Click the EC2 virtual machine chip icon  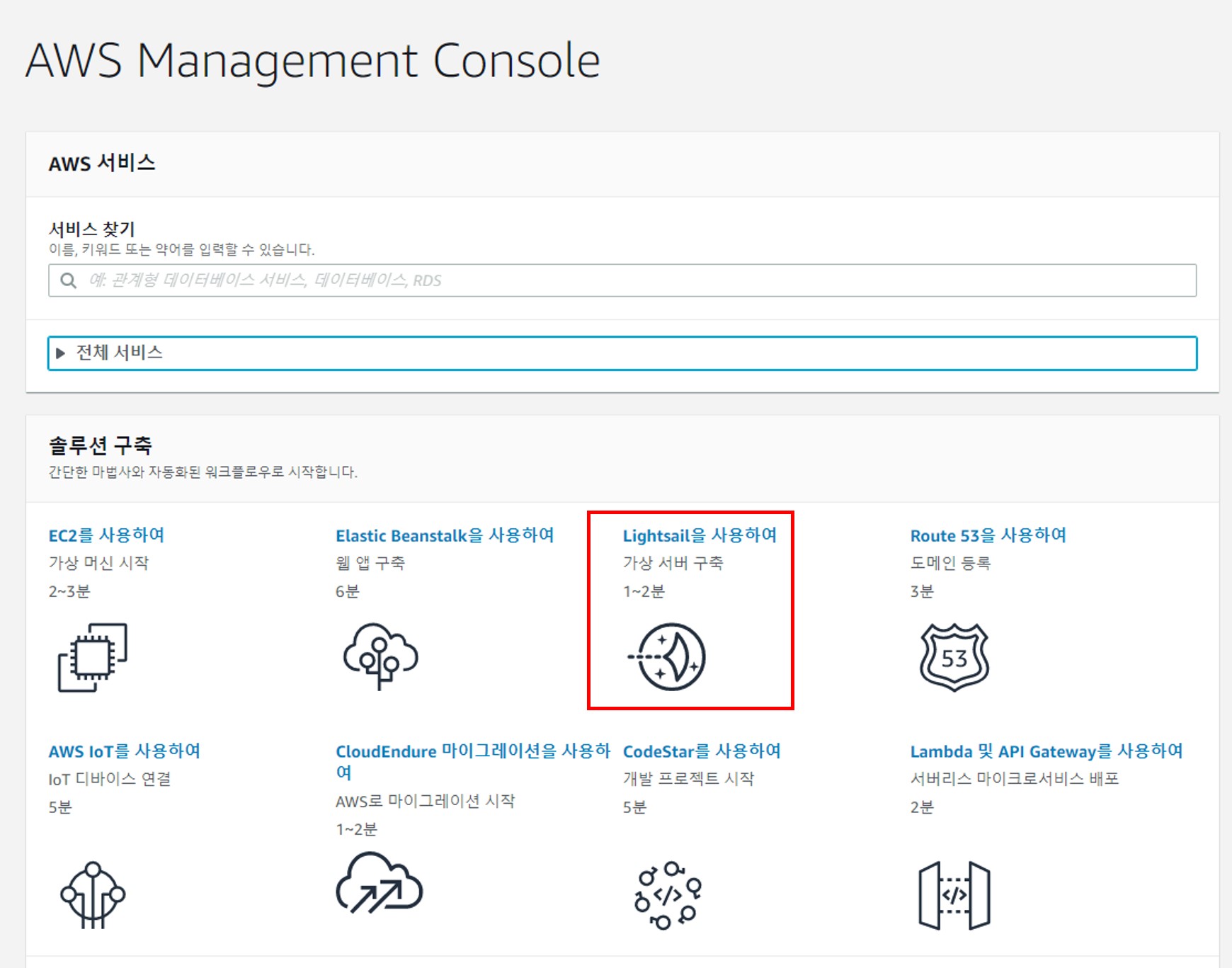pyautogui.click(x=92, y=657)
